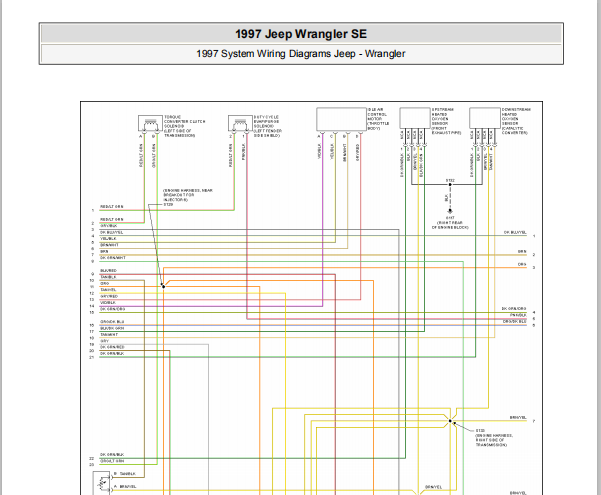Click the BRN/YEL splice dot near transmission note
Screen dimensions: 601x495
pos(450,421)
